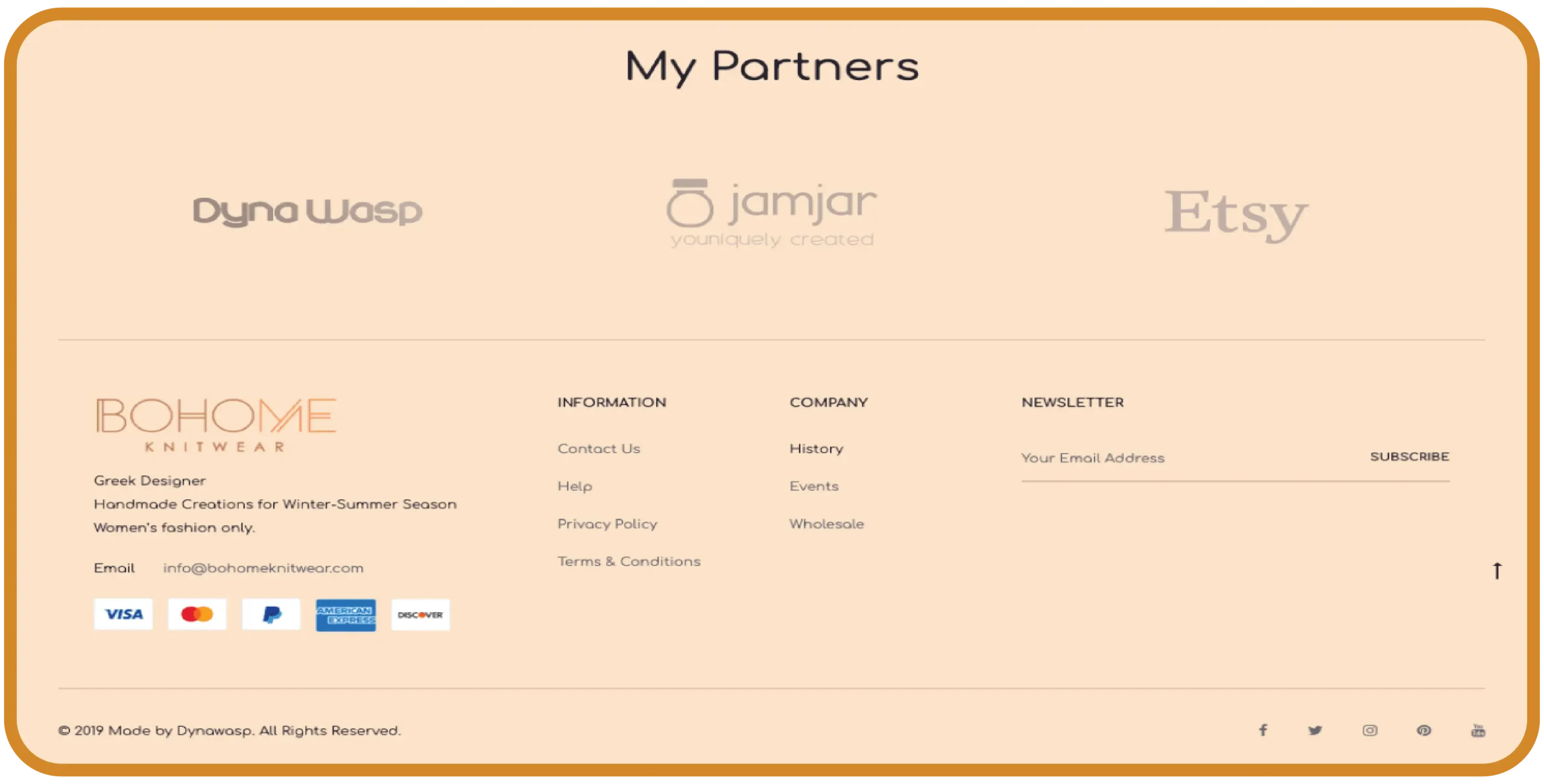Image resolution: width=1544 pixels, height=784 pixels.
Task: Click the COMPANY column heading
Action: pyautogui.click(x=829, y=402)
